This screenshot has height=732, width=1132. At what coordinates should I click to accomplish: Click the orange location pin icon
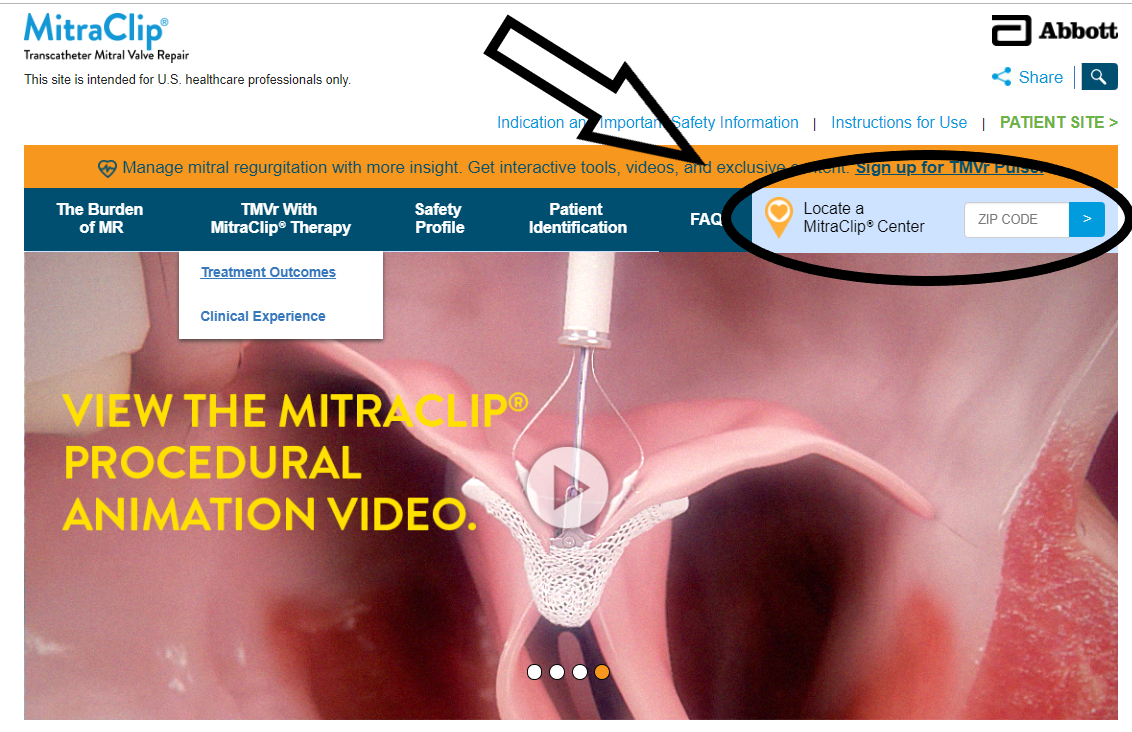pyautogui.click(x=778, y=217)
